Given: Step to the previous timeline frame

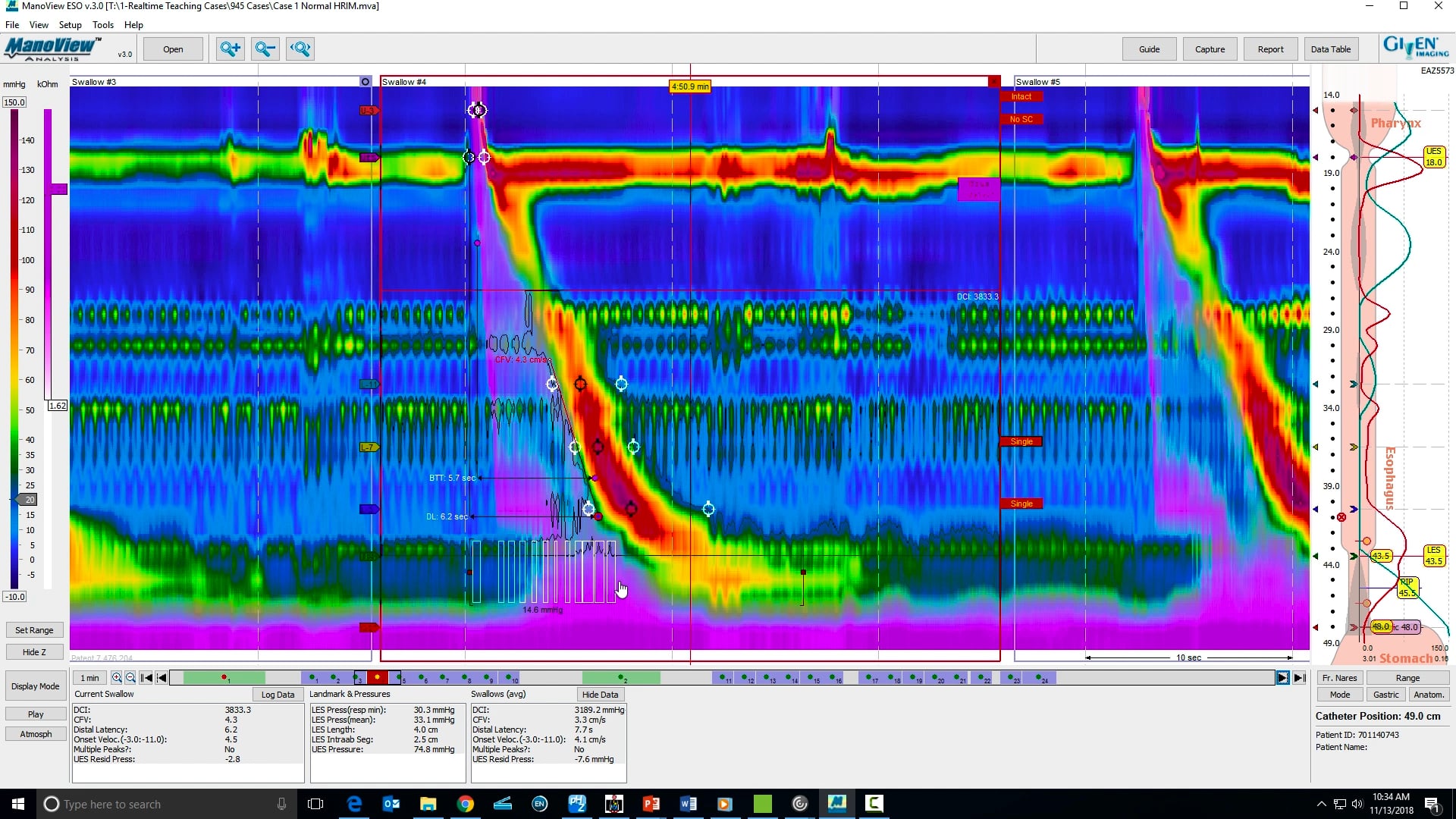Looking at the screenshot, I should (161, 678).
